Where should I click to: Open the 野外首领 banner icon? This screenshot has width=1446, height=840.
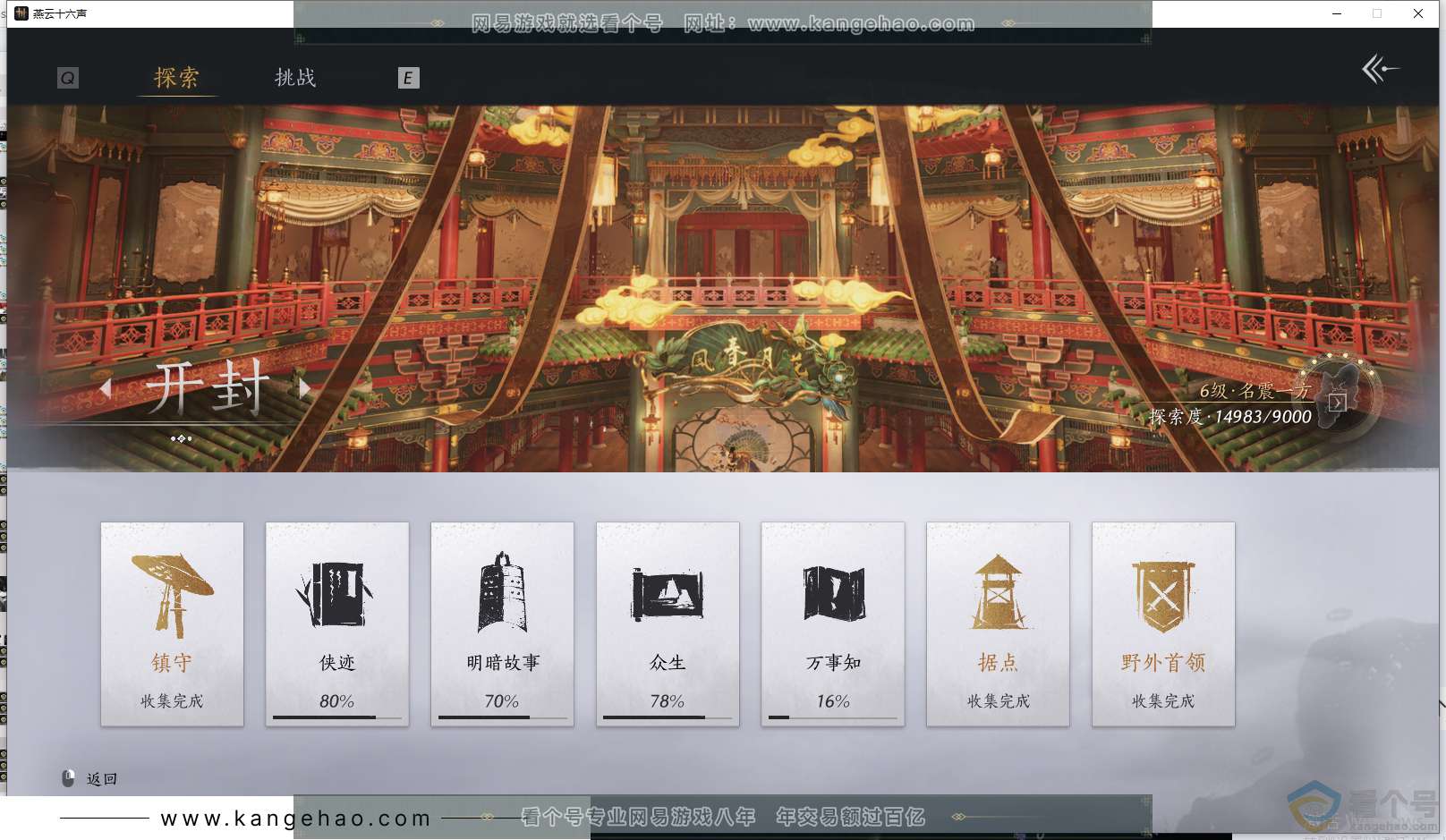1163,597
